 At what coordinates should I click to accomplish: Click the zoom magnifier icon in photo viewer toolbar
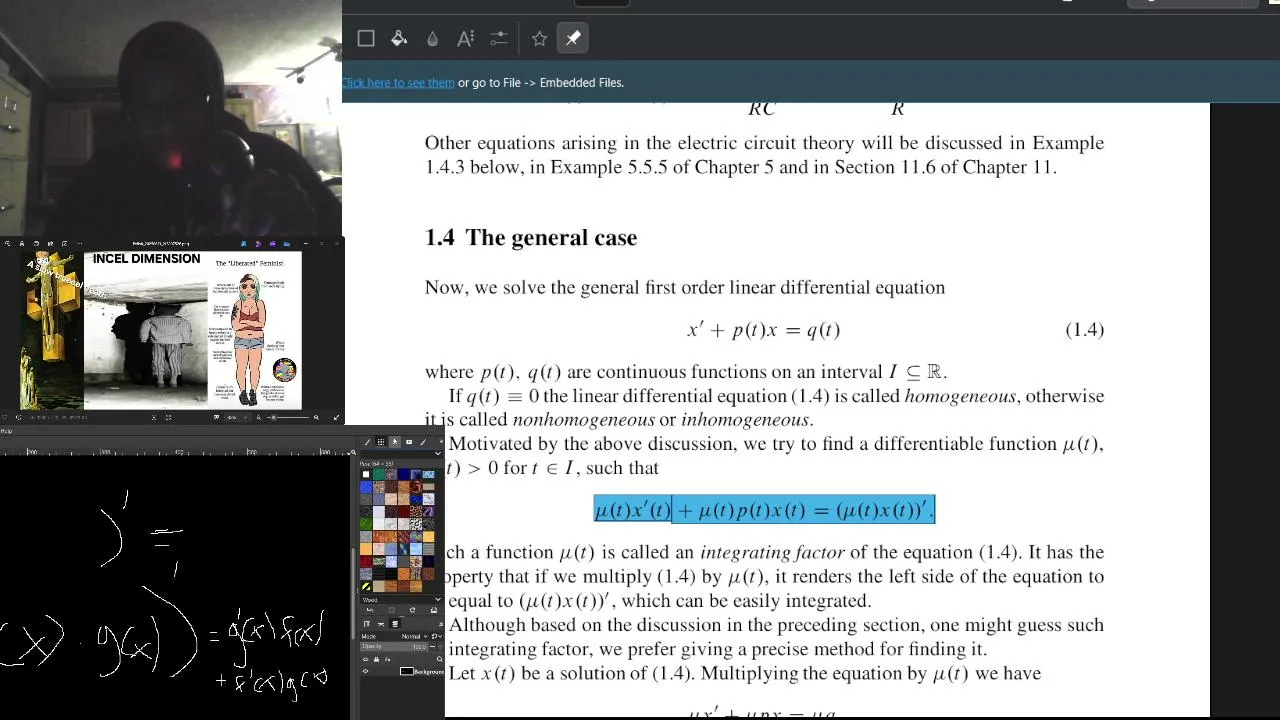coord(8,244)
